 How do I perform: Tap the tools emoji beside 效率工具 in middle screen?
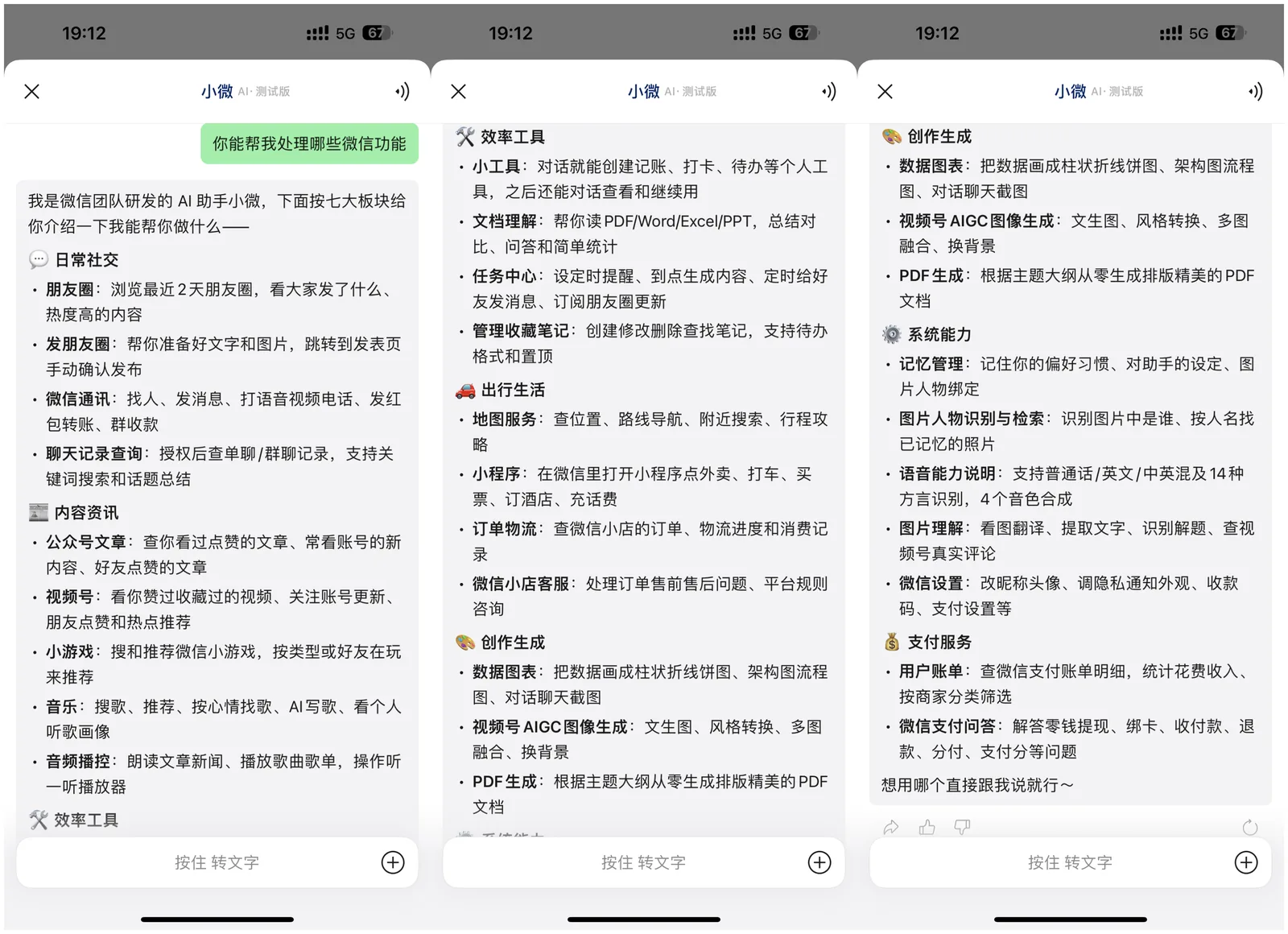click(x=465, y=137)
